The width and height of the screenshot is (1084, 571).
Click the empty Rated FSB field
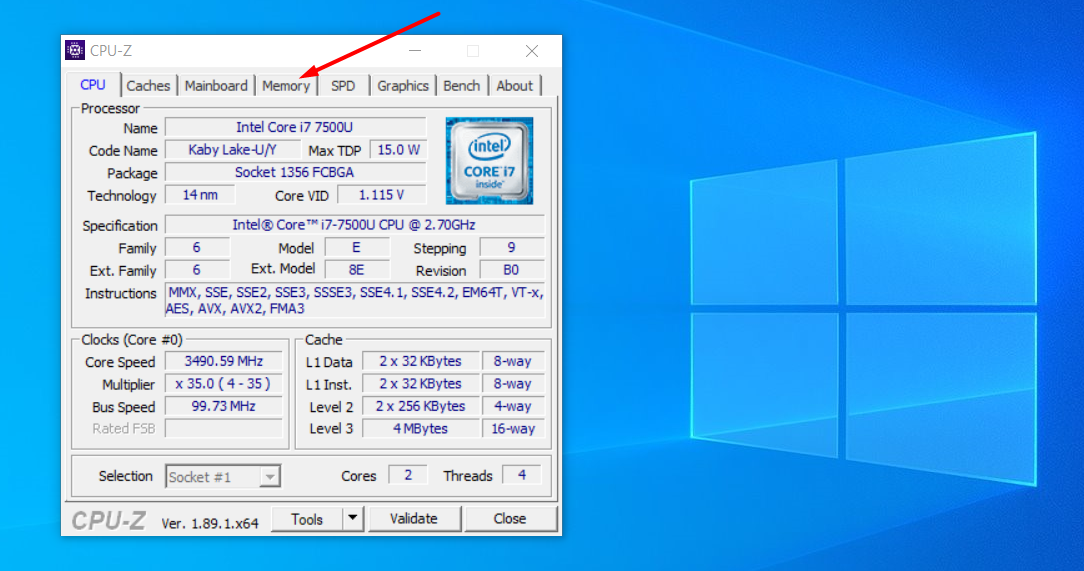(x=224, y=429)
